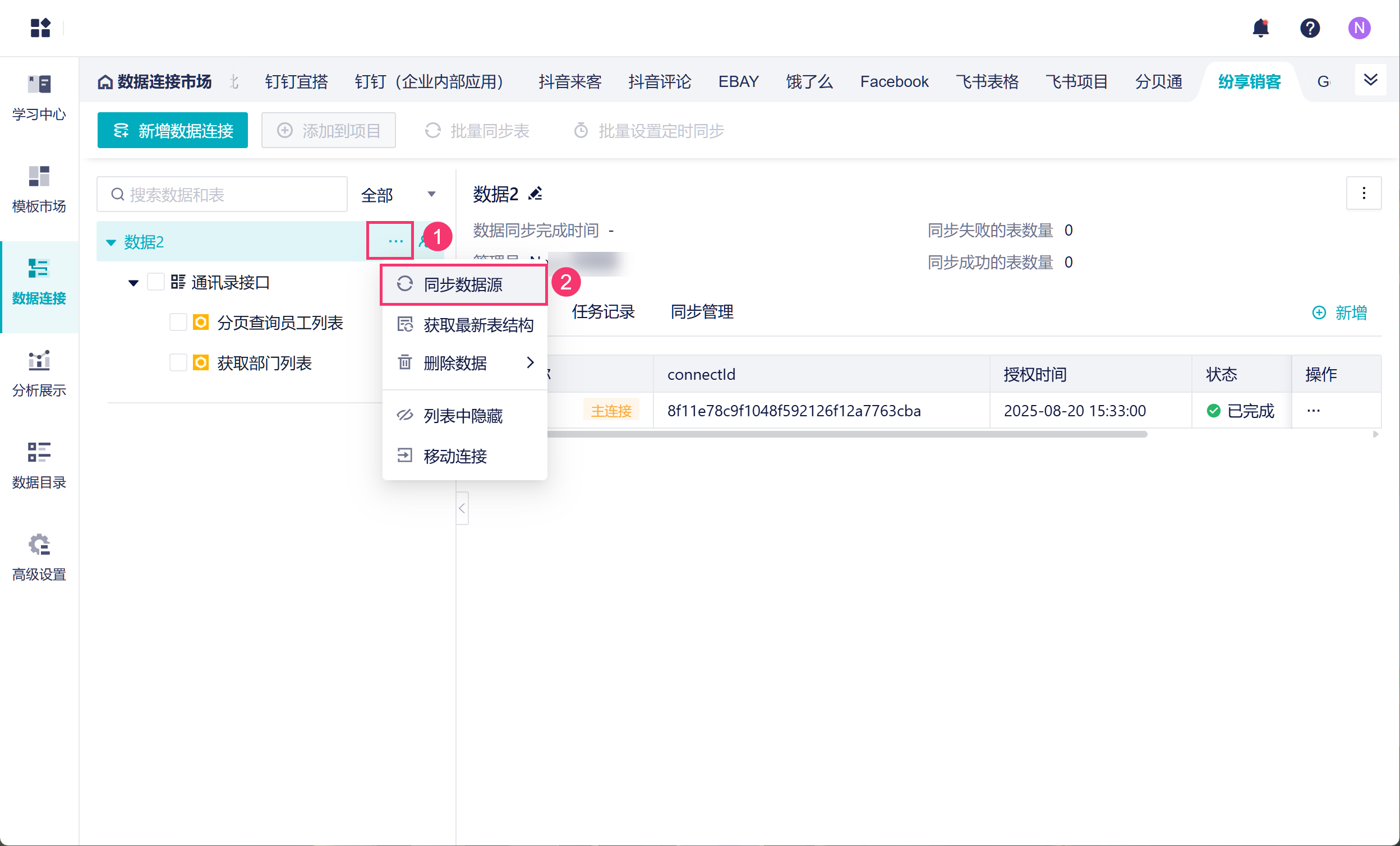
Task: Open the app grid icon top-left
Action: click(x=40, y=27)
